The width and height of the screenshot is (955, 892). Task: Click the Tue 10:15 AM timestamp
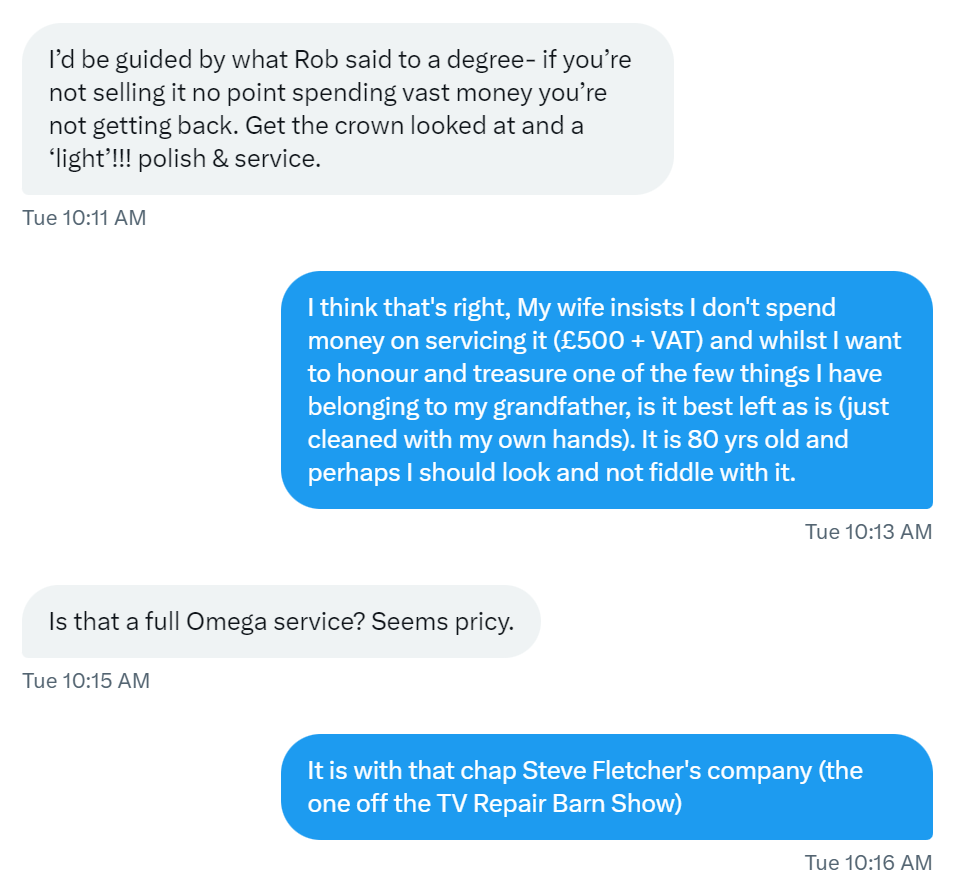coord(86,680)
